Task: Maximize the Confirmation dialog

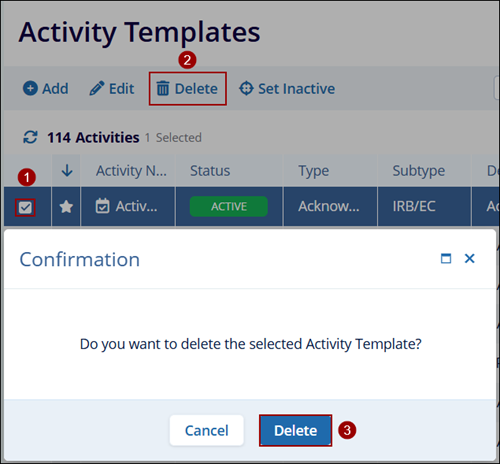Action: click(x=446, y=259)
